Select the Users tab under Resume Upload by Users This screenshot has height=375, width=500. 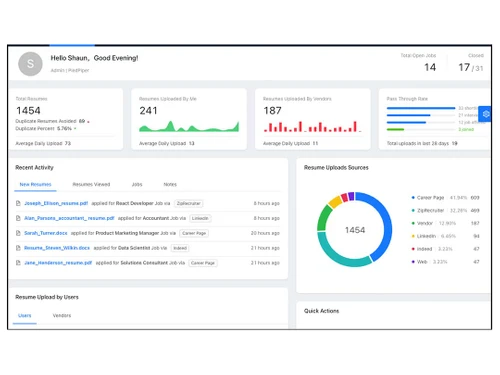click(x=25, y=315)
